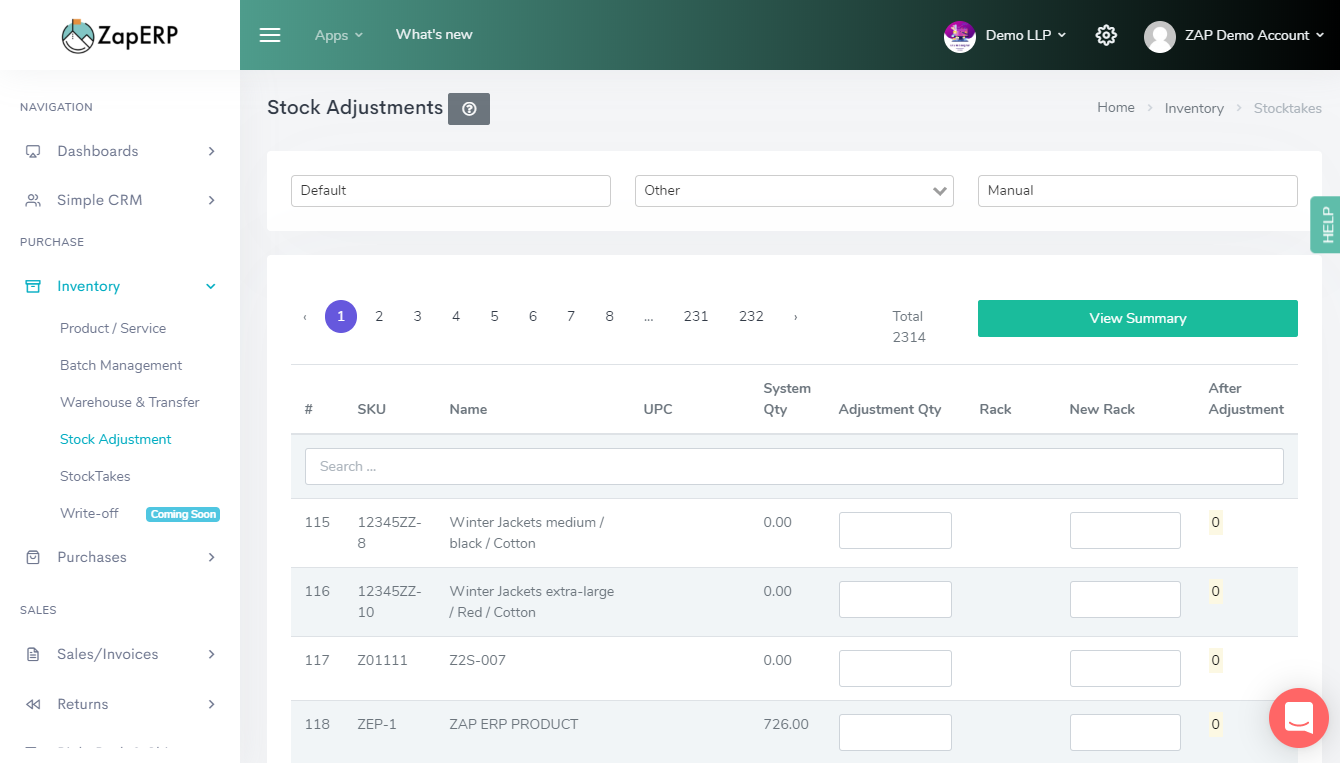Go to pagination page 5
This screenshot has width=1340, height=763.
[494, 316]
